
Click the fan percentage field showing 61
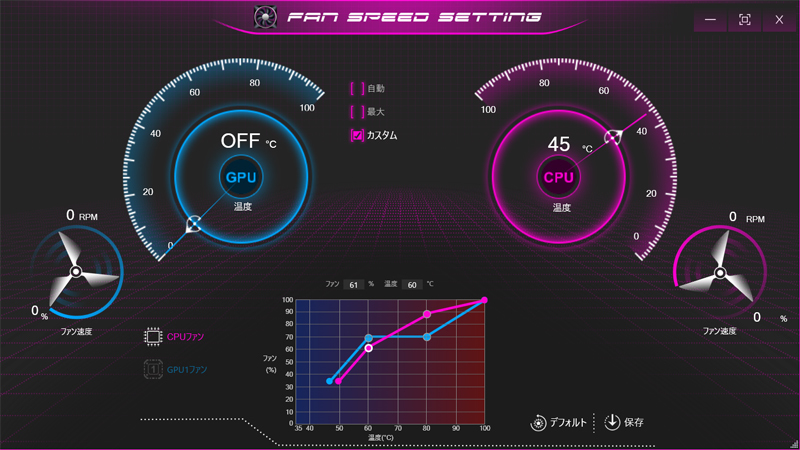(354, 285)
